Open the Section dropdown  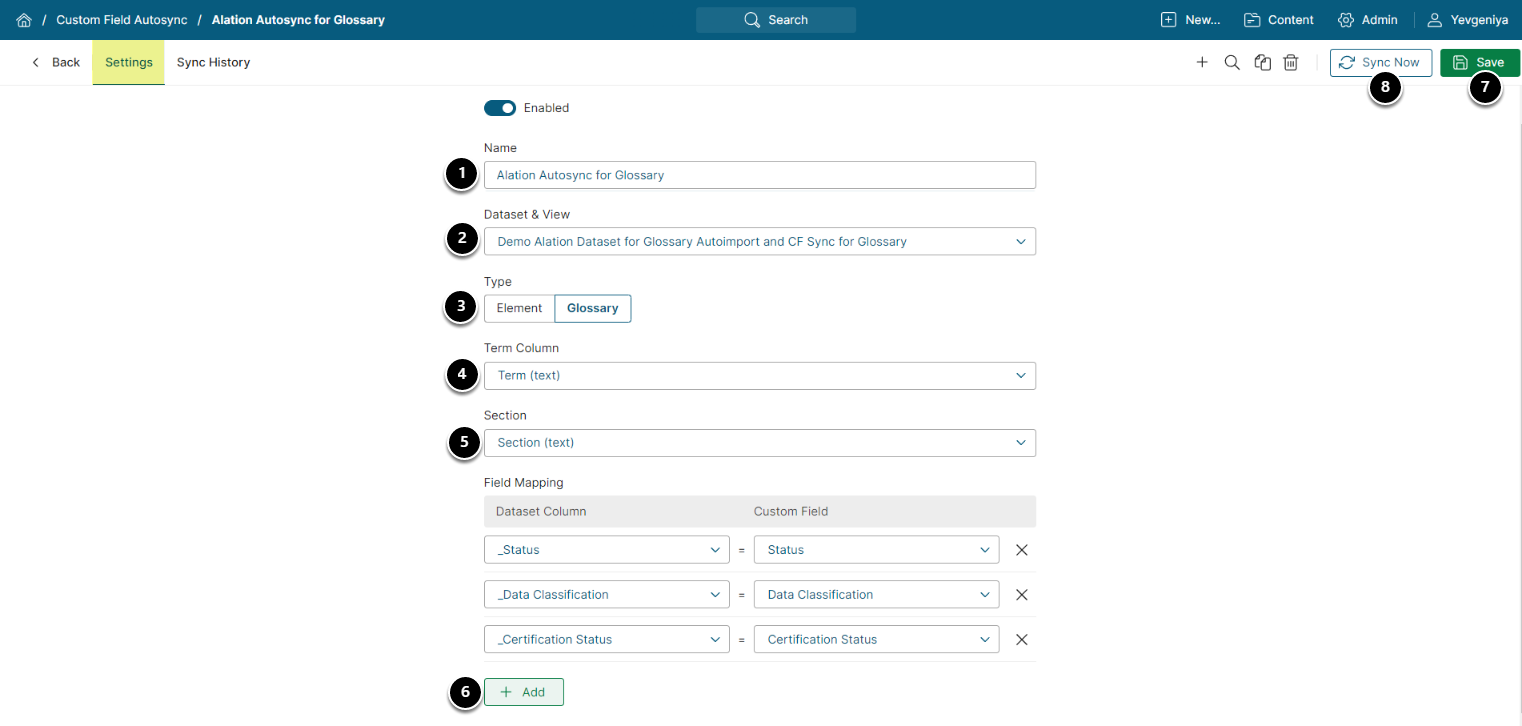tap(760, 443)
